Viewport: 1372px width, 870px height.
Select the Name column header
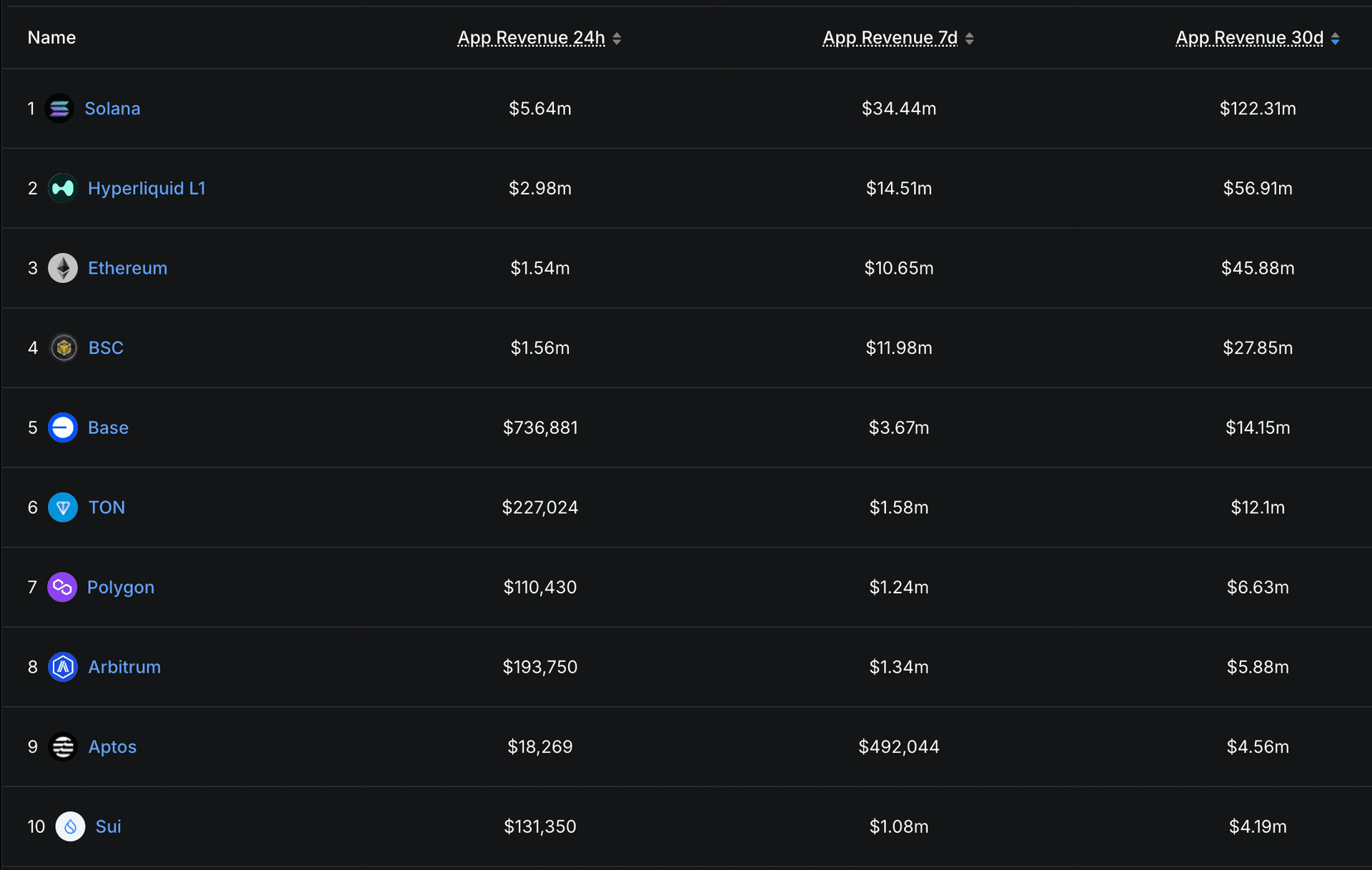coord(51,37)
